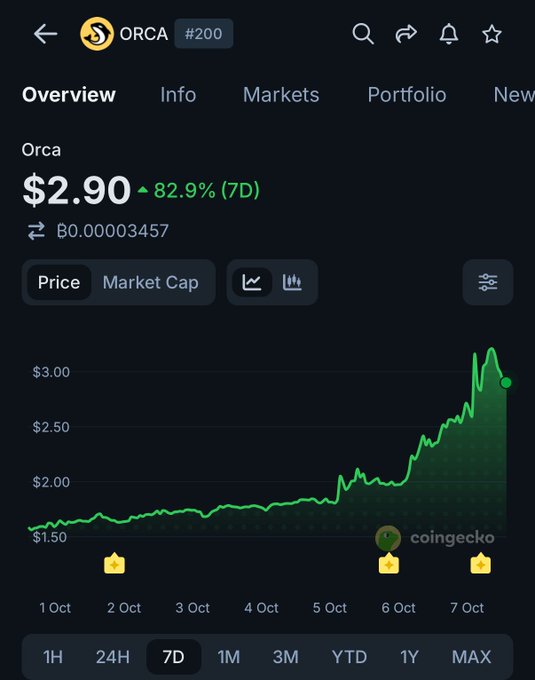
Task: Choose the MAX time range
Action: coord(471,657)
